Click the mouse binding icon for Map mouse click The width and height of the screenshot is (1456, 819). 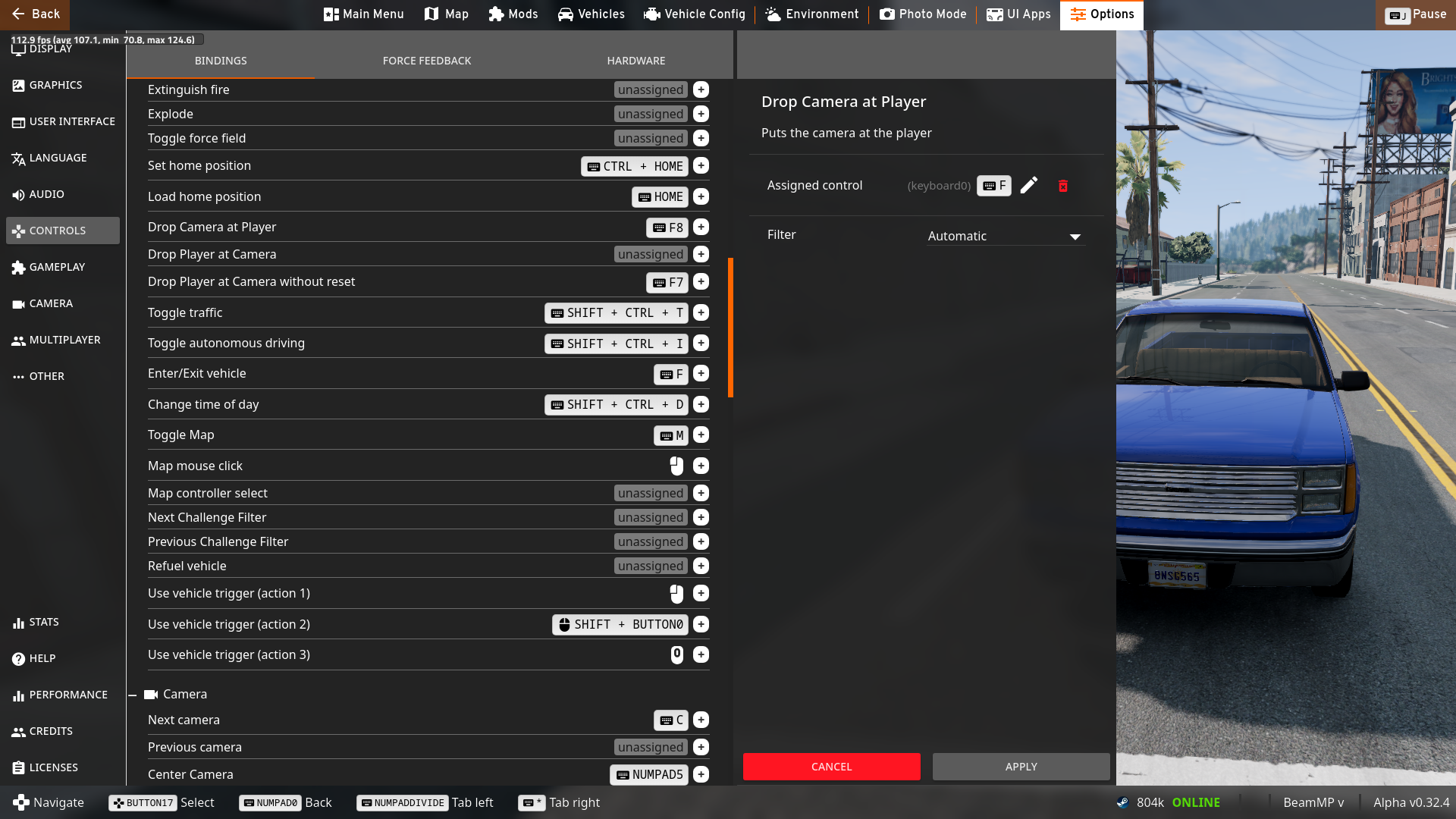pyautogui.click(x=676, y=466)
